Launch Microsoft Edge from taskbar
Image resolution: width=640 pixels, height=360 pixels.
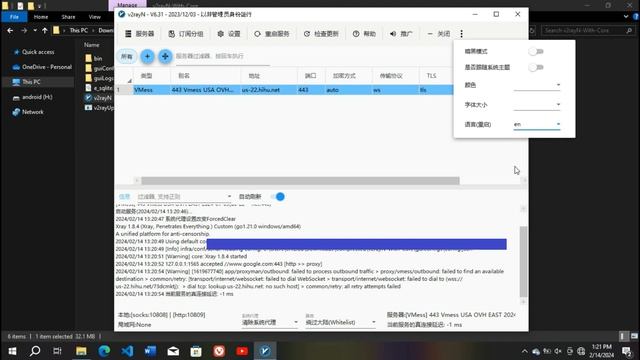tap(104, 351)
